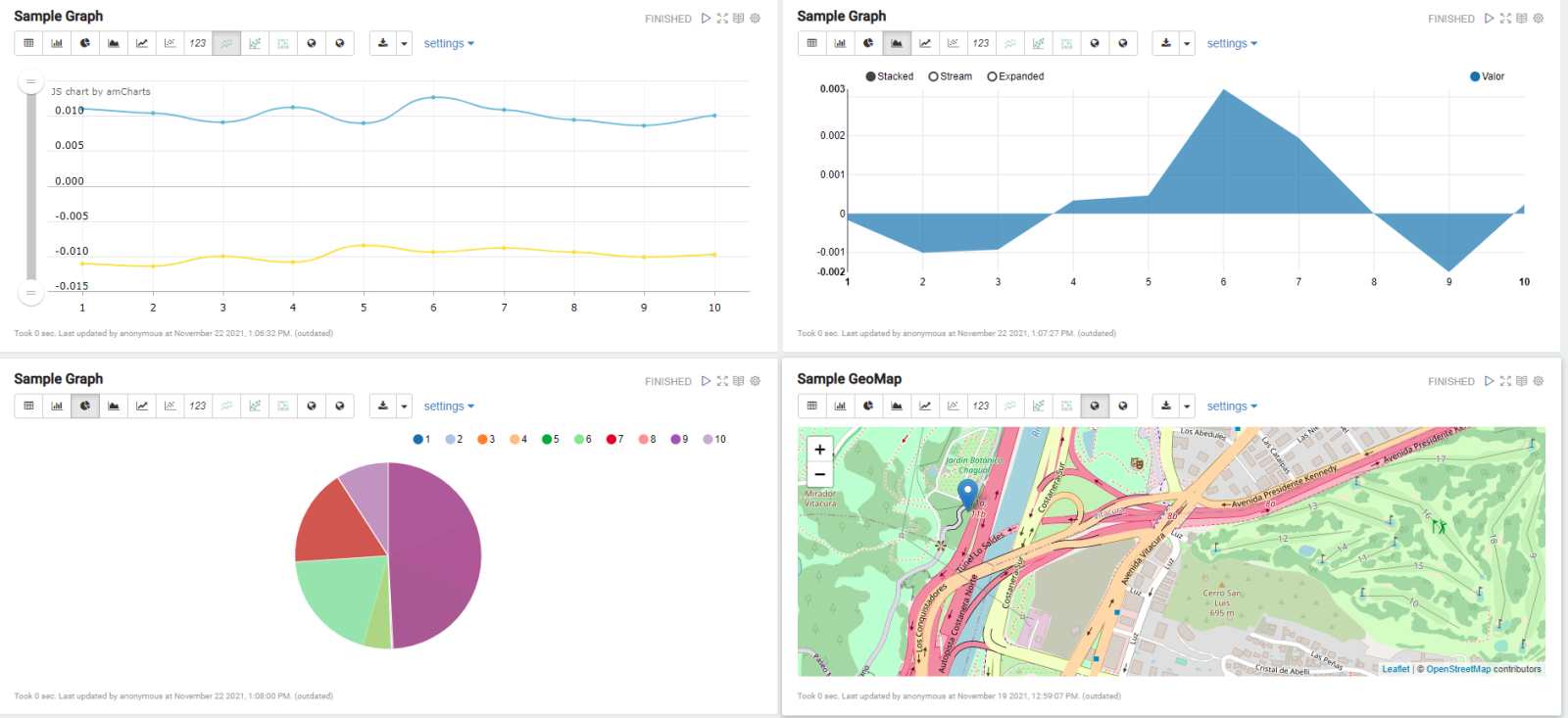Viewport: 1568px width, 718px height.
Task: Click download icon in pie chart panel
Action: 383,406
